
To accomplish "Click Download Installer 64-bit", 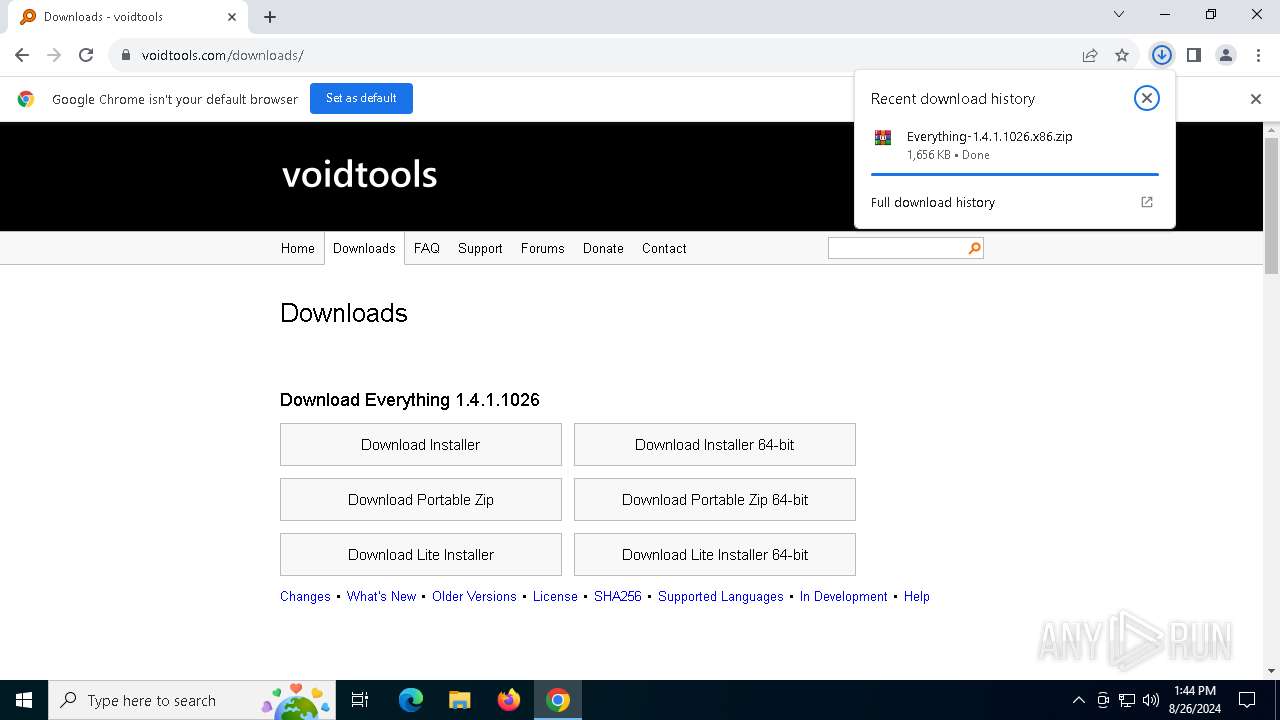I will pyautogui.click(x=715, y=444).
